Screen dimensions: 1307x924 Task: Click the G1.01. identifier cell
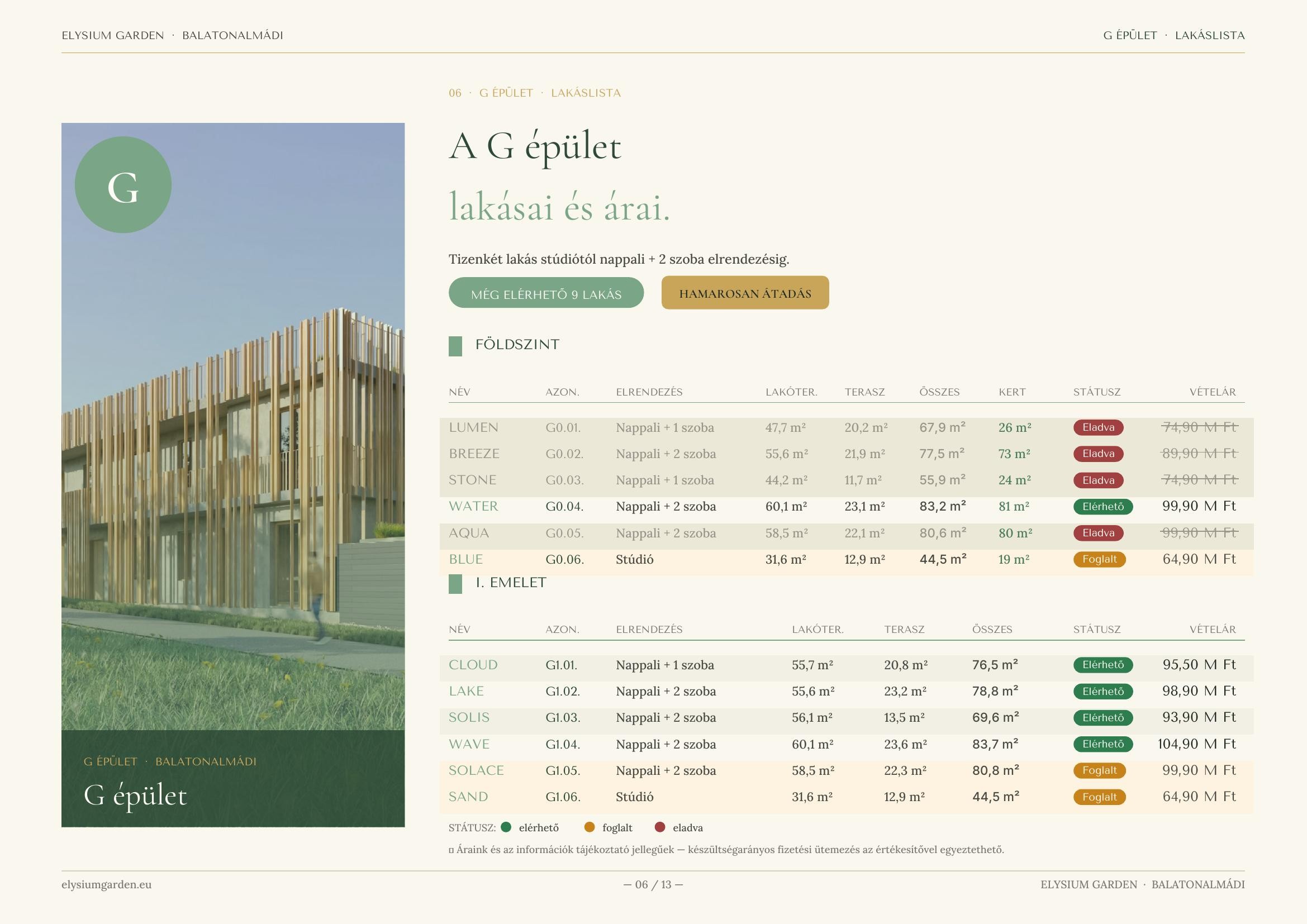[560, 665]
